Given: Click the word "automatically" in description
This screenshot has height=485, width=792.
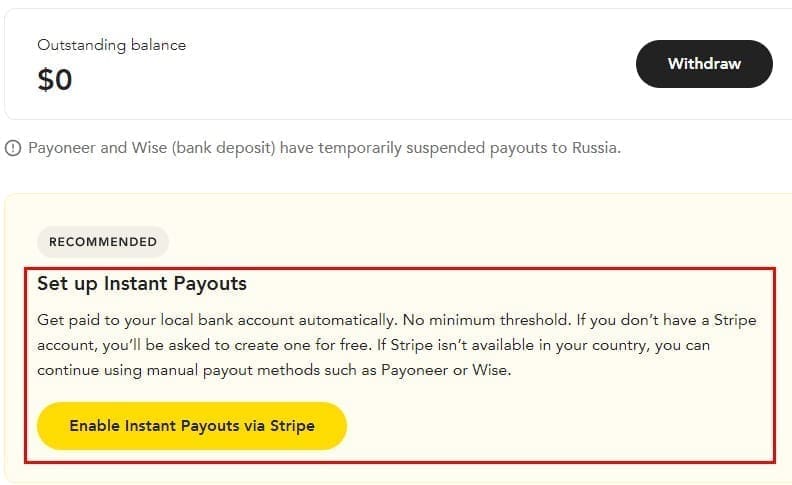Looking at the screenshot, I should [x=346, y=320].
